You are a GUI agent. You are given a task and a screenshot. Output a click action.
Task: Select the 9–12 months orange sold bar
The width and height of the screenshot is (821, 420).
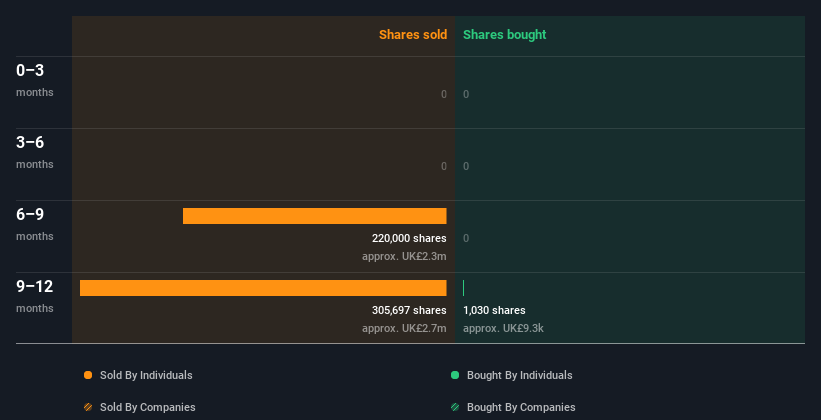click(263, 288)
